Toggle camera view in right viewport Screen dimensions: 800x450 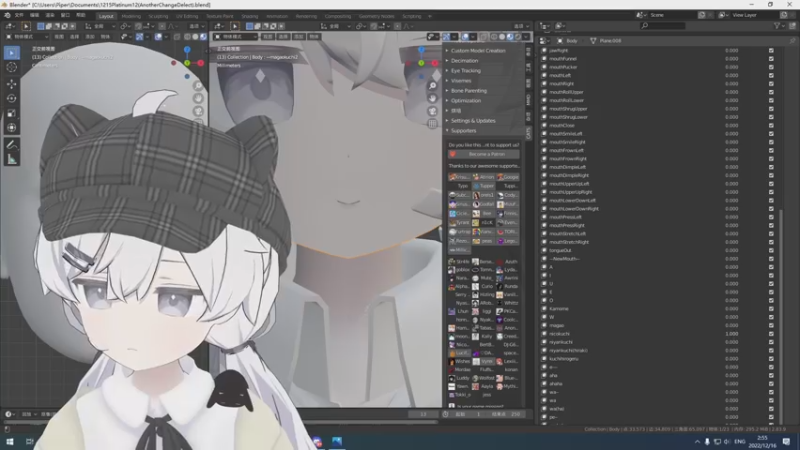tap(433, 111)
